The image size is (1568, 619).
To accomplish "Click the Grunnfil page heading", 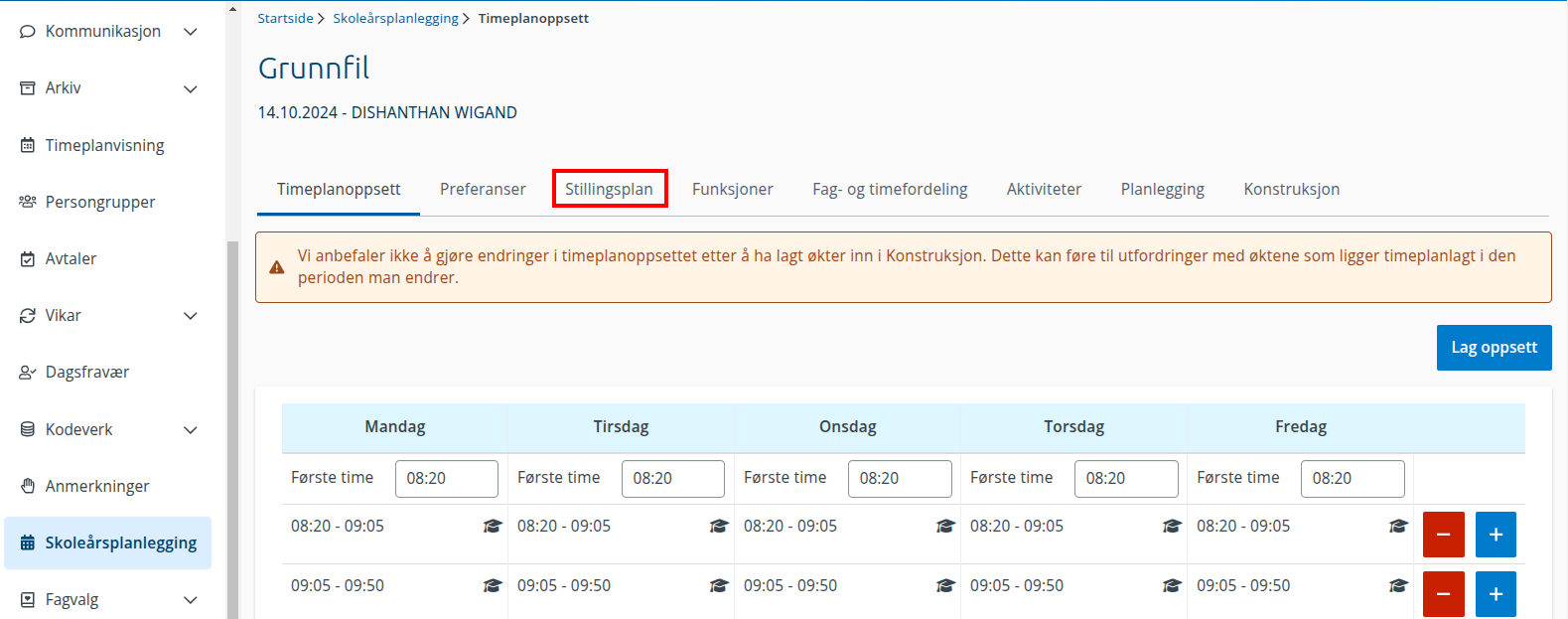I will [x=314, y=68].
